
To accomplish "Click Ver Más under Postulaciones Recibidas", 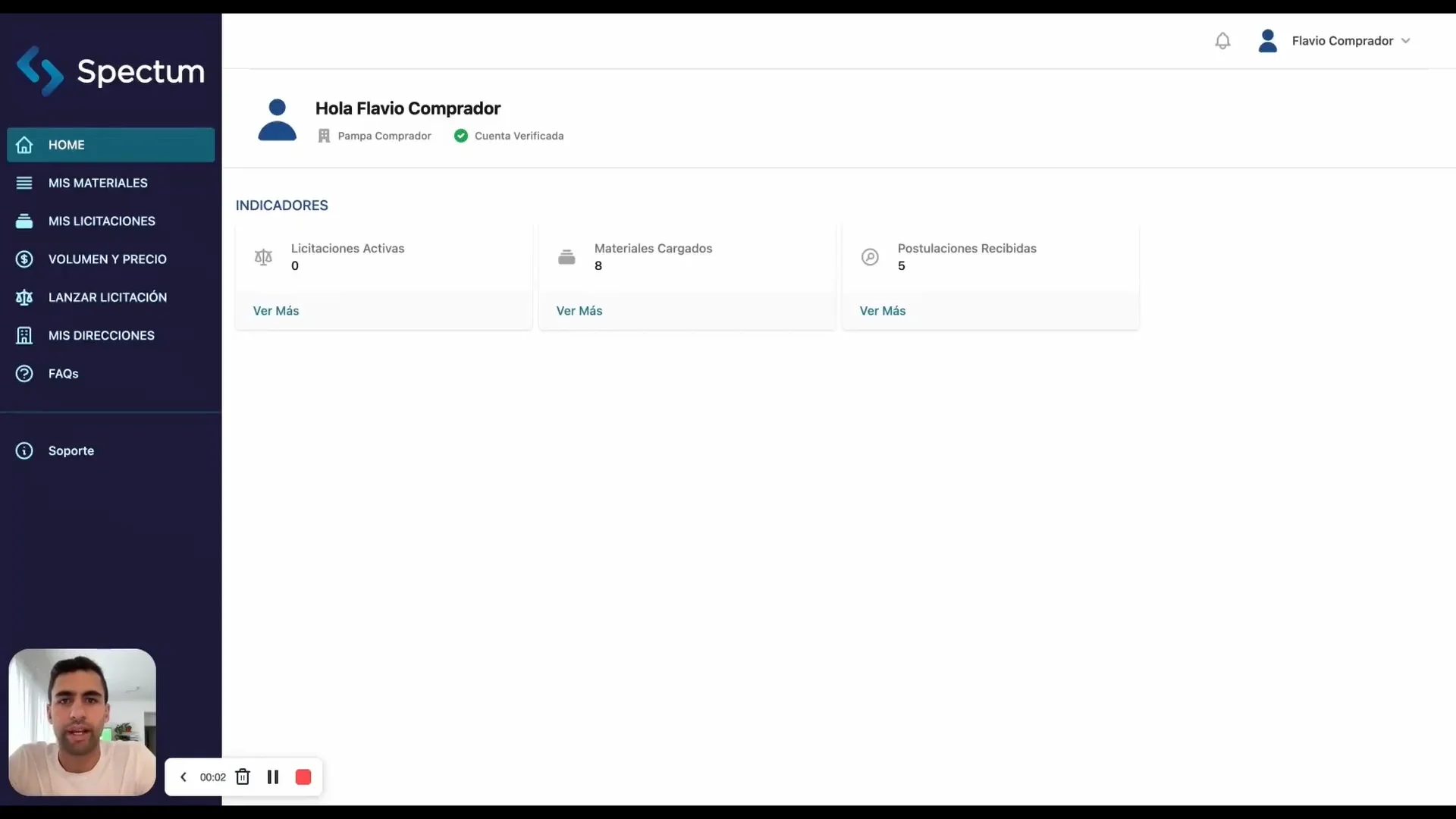I will (x=883, y=311).
